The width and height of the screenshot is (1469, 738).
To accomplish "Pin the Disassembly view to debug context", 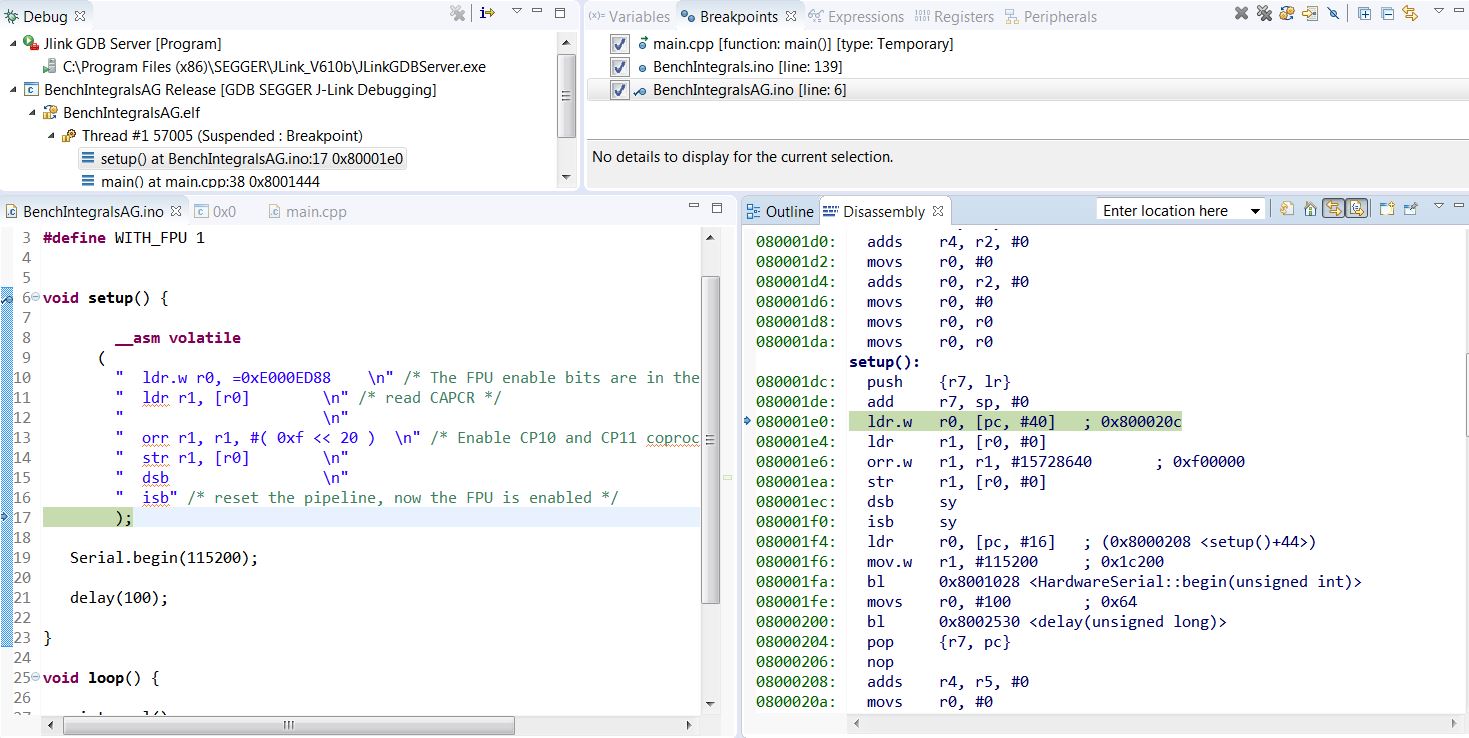I will pyautogui.click(x=1410, y=209).
